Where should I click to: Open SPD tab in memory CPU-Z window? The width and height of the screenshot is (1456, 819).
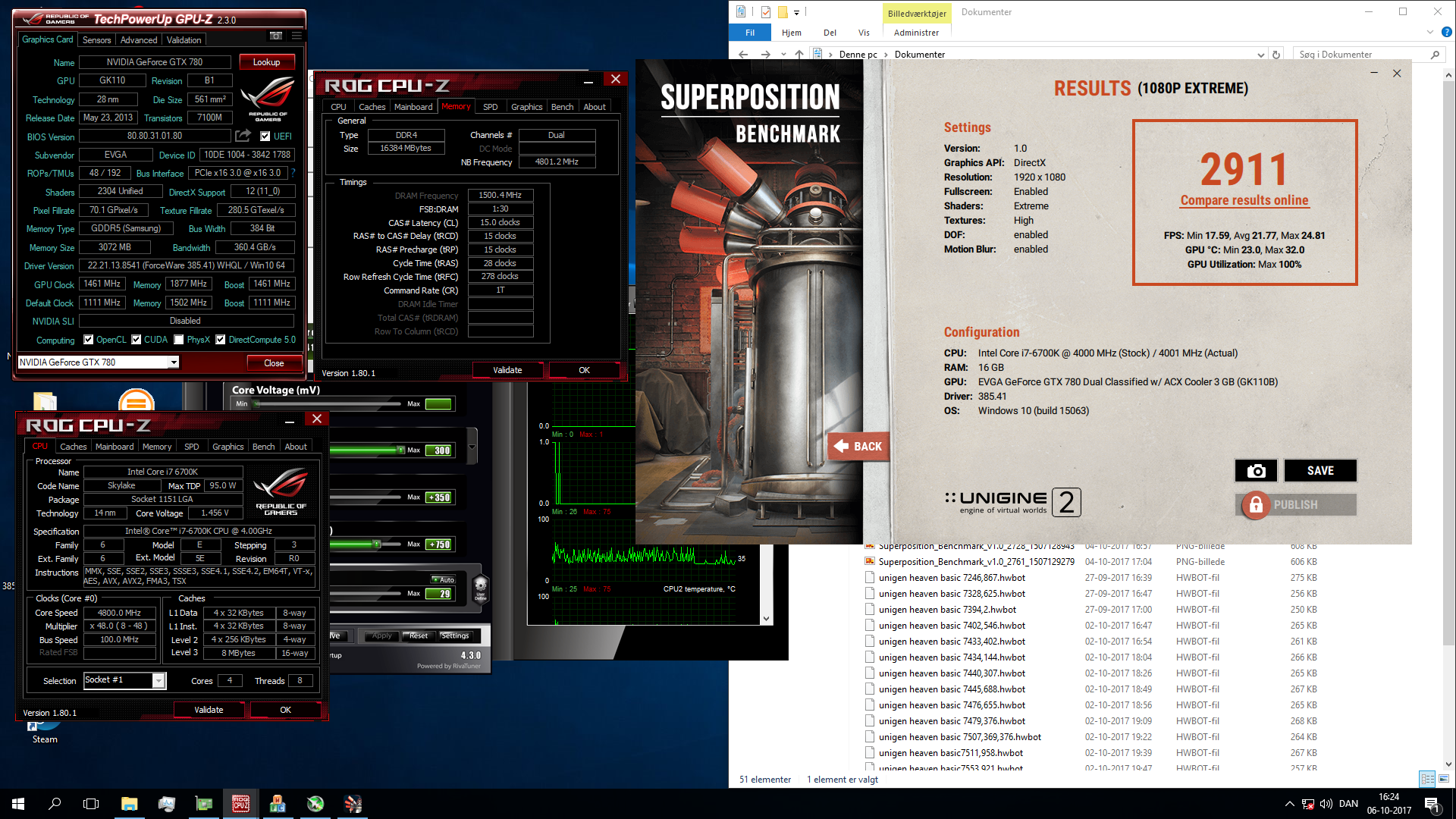(490, 107)
